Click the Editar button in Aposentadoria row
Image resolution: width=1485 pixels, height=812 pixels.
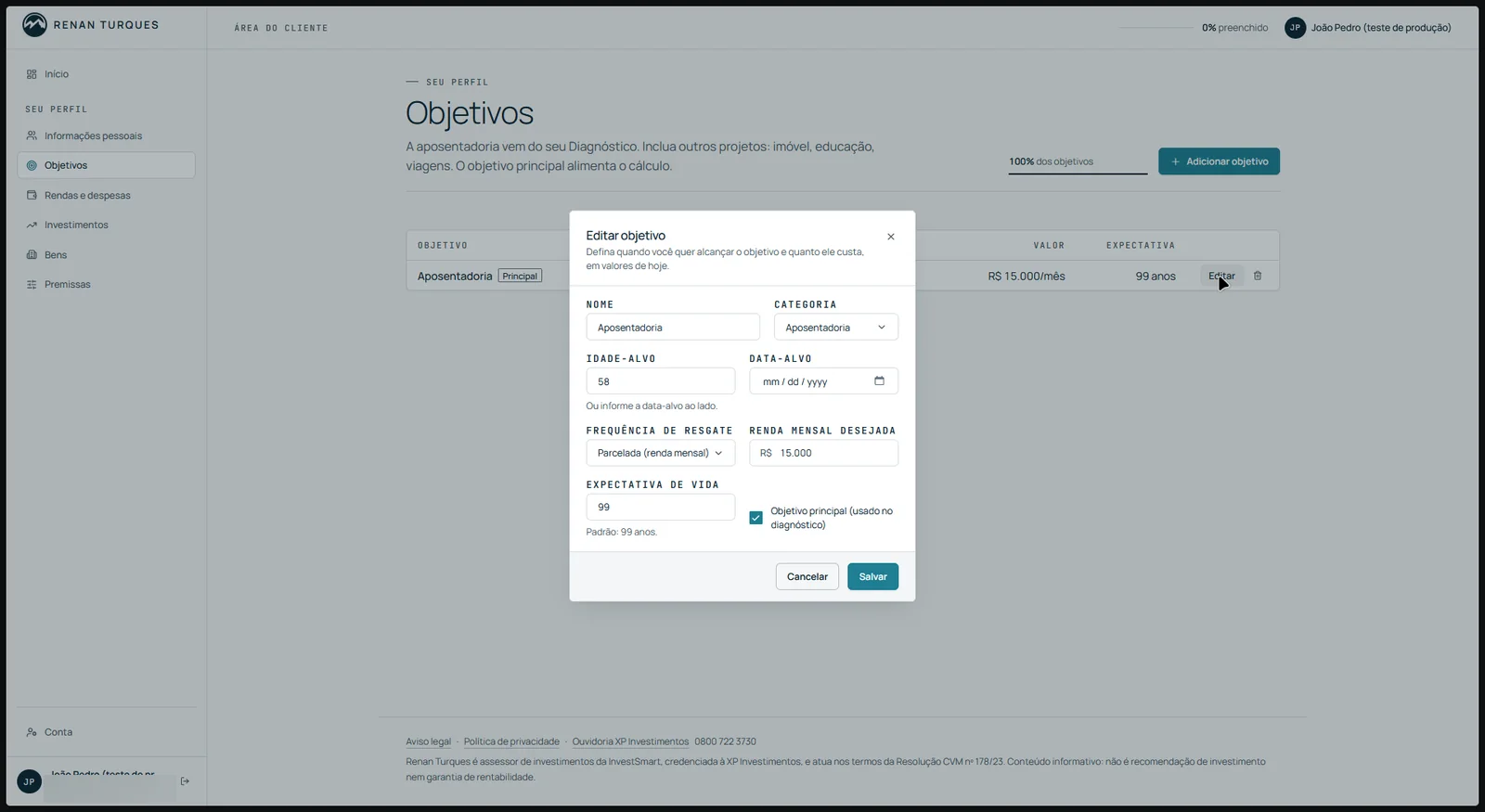tap(1221, 276)
